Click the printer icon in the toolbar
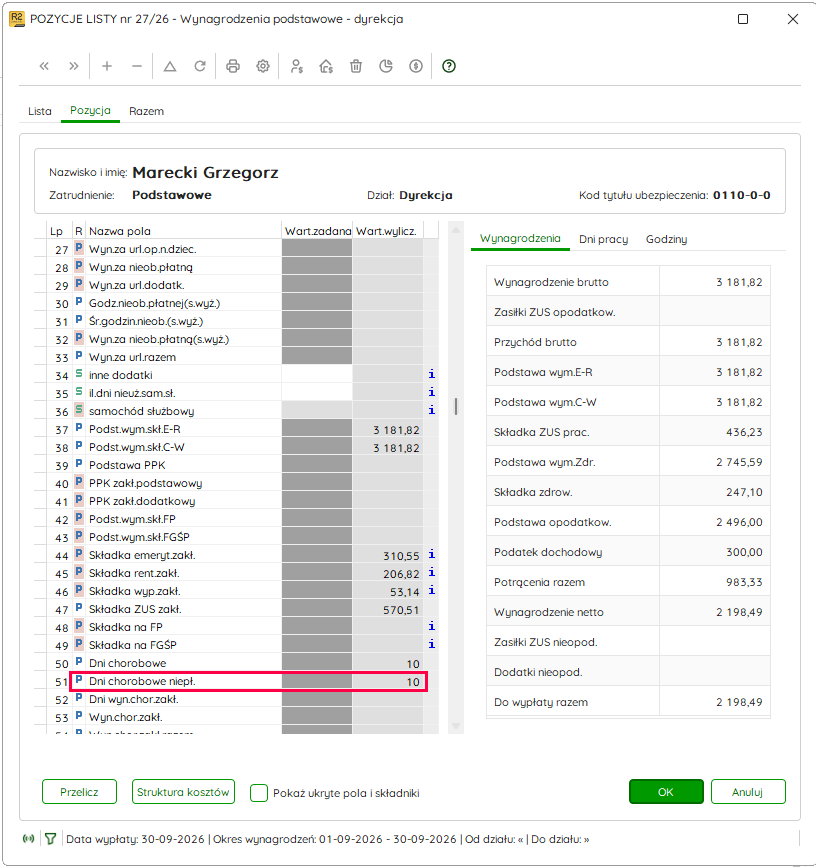The width and height of the screenshot is (816, 867). [x=233, y=66]
